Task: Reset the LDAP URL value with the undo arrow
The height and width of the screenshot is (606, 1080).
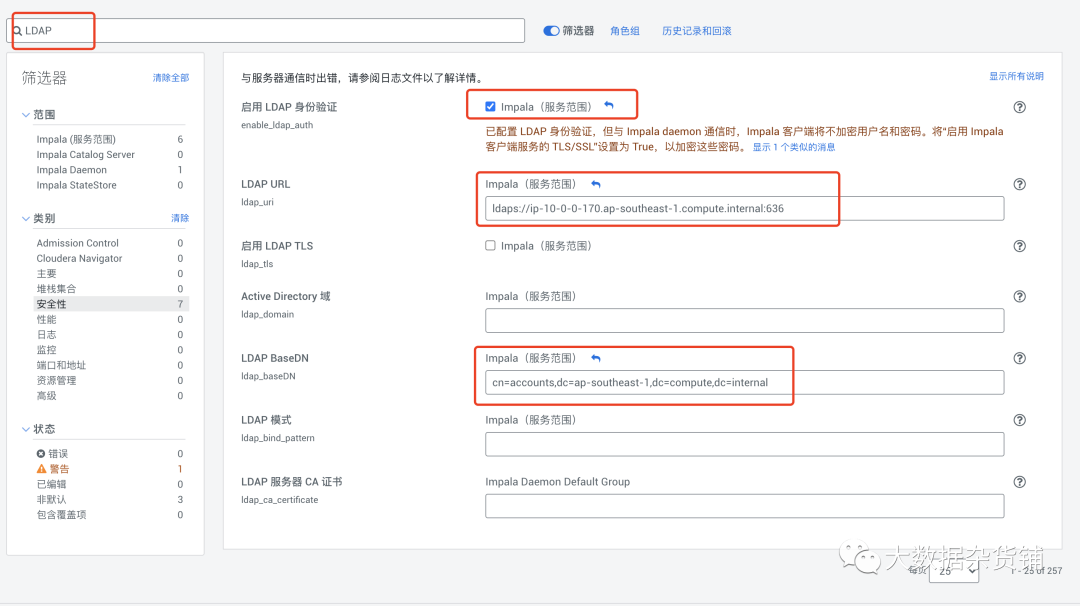Action: click(x=596, y=184)
